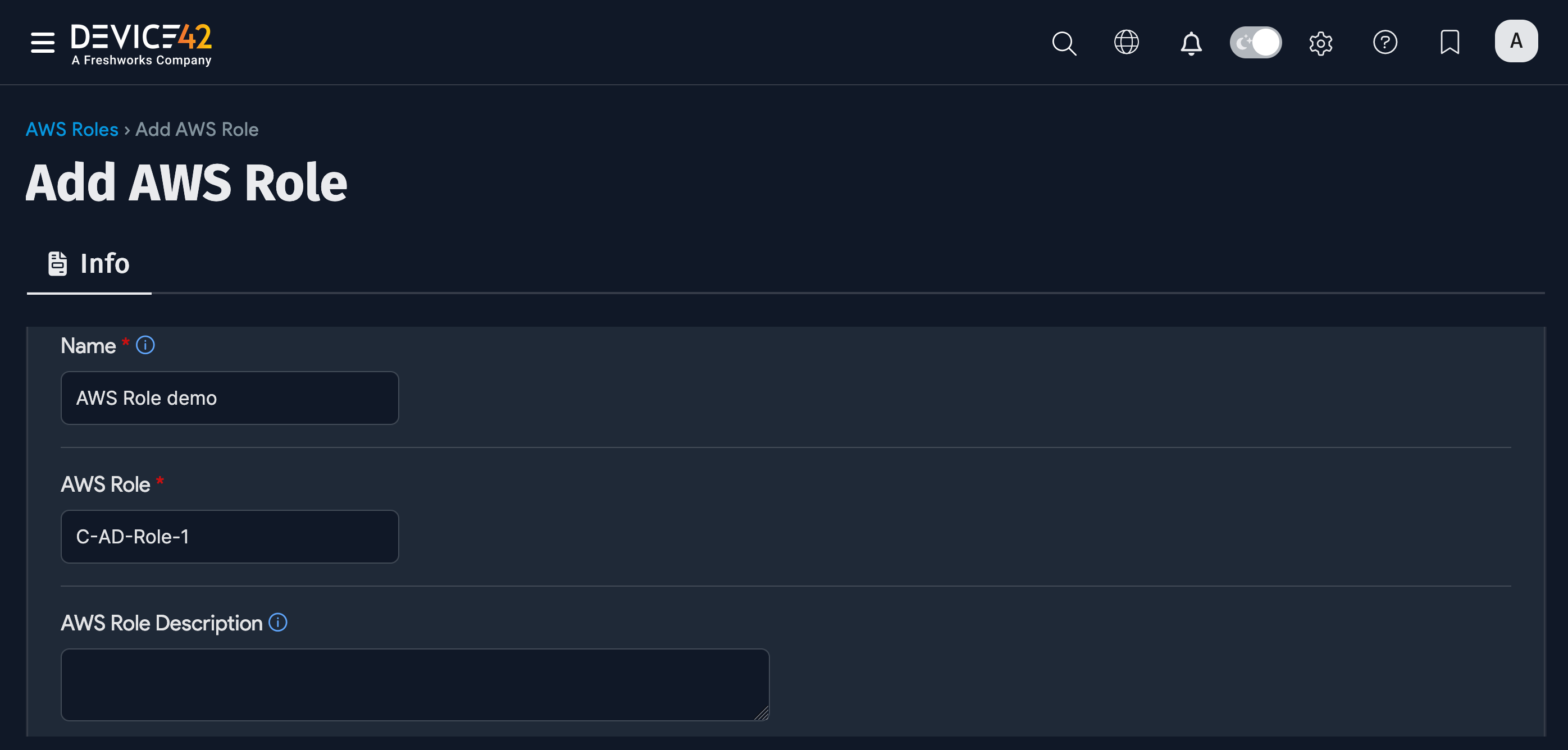Open the notifications bell
Viewport: 1568px width, 750px height.
tap(1191, 43)
